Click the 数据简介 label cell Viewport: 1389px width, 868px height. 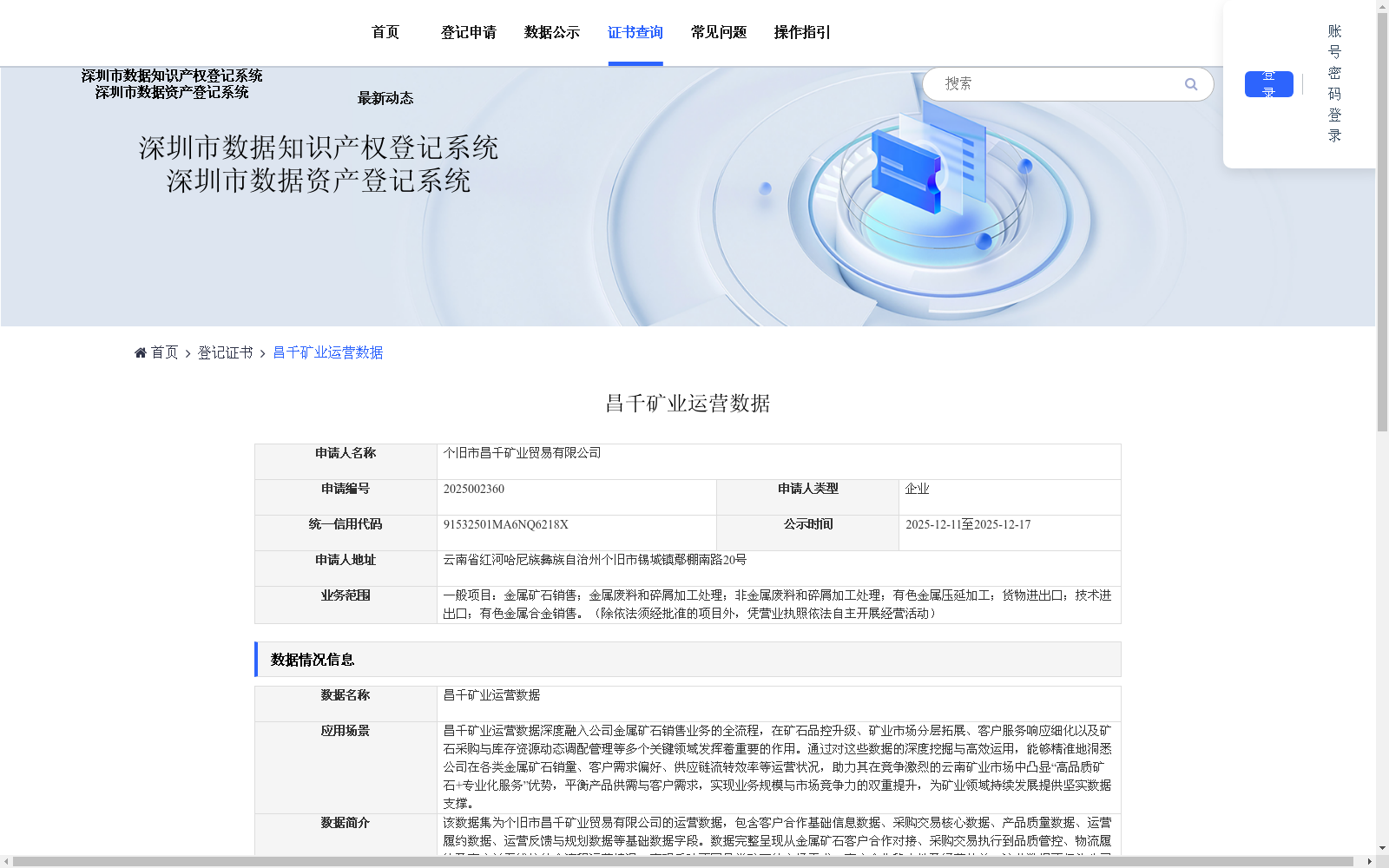(346, 835)
